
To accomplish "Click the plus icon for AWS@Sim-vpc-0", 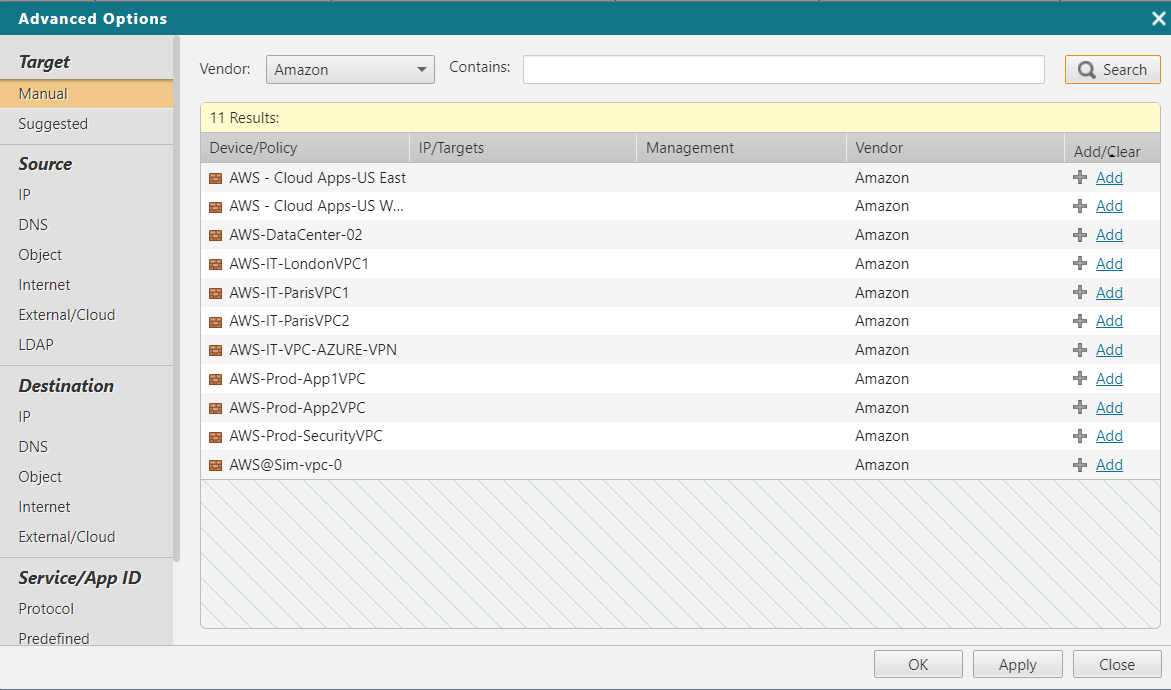I will (1080, 465).
